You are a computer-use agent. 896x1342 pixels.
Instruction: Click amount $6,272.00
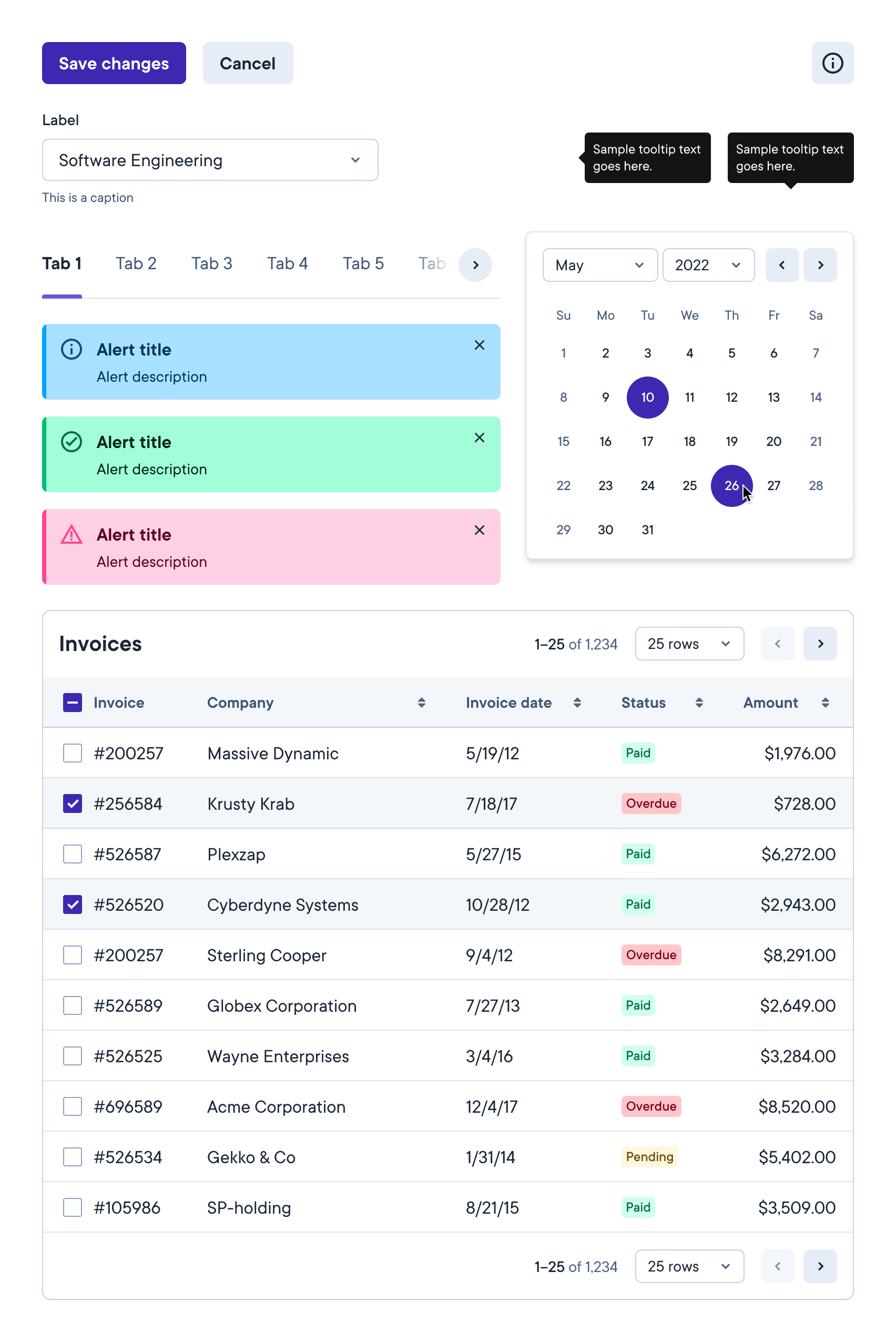coord(798,855)
